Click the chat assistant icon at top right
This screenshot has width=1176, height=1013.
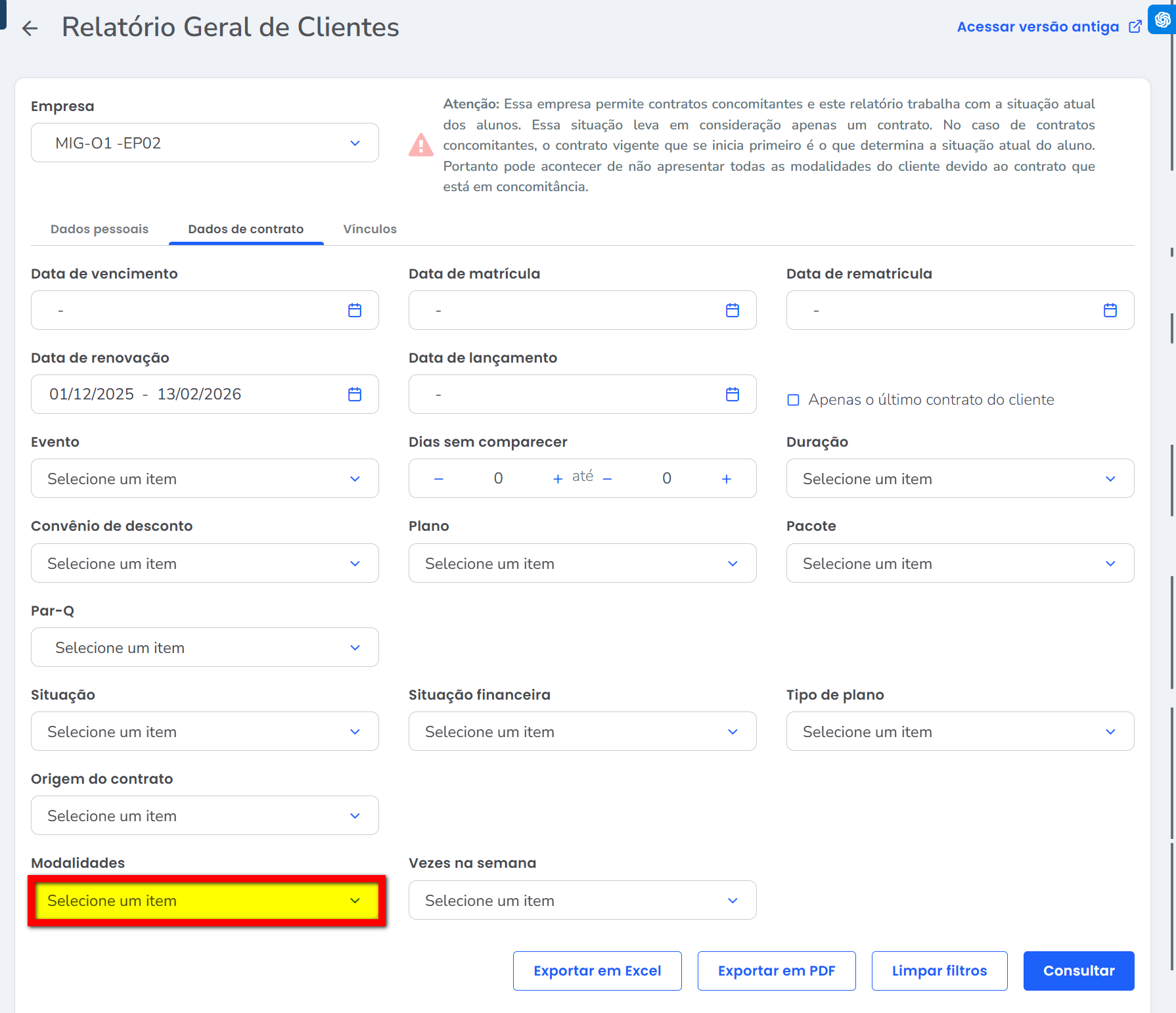click(1162, 20)
